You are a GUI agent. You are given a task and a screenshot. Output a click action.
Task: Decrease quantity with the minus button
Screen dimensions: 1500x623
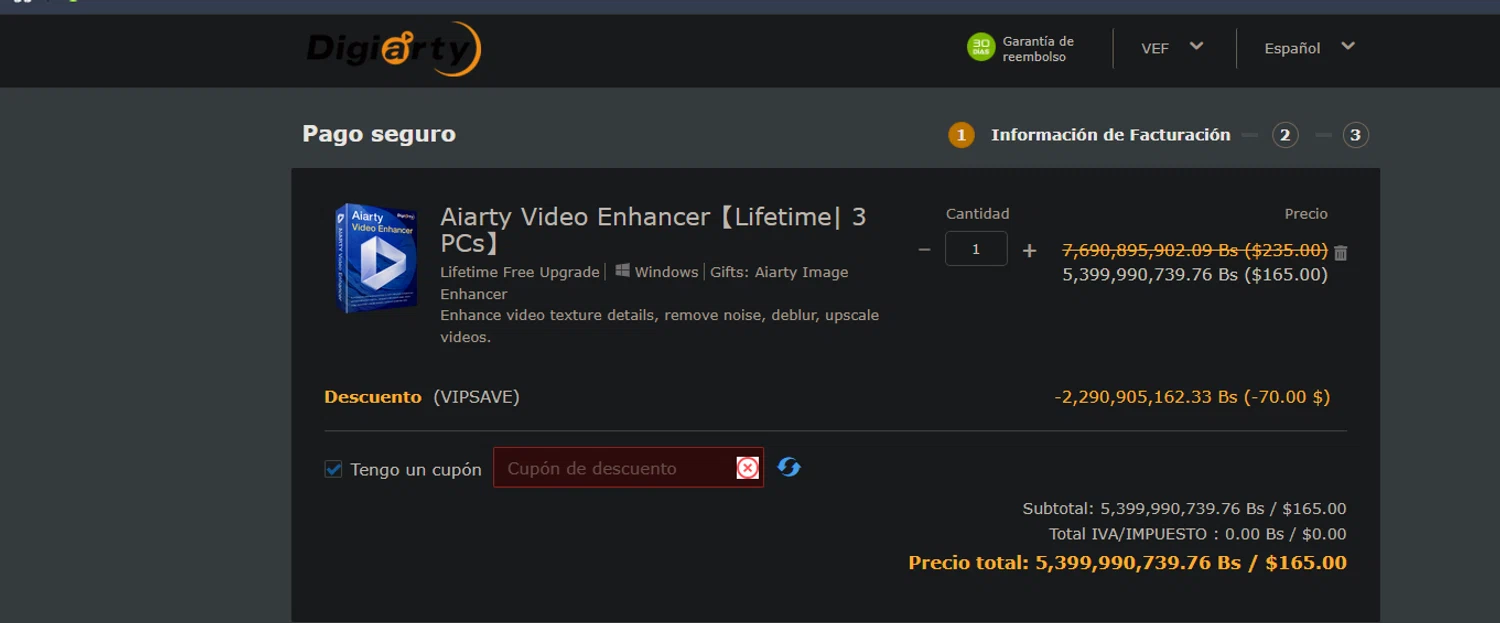924,250
